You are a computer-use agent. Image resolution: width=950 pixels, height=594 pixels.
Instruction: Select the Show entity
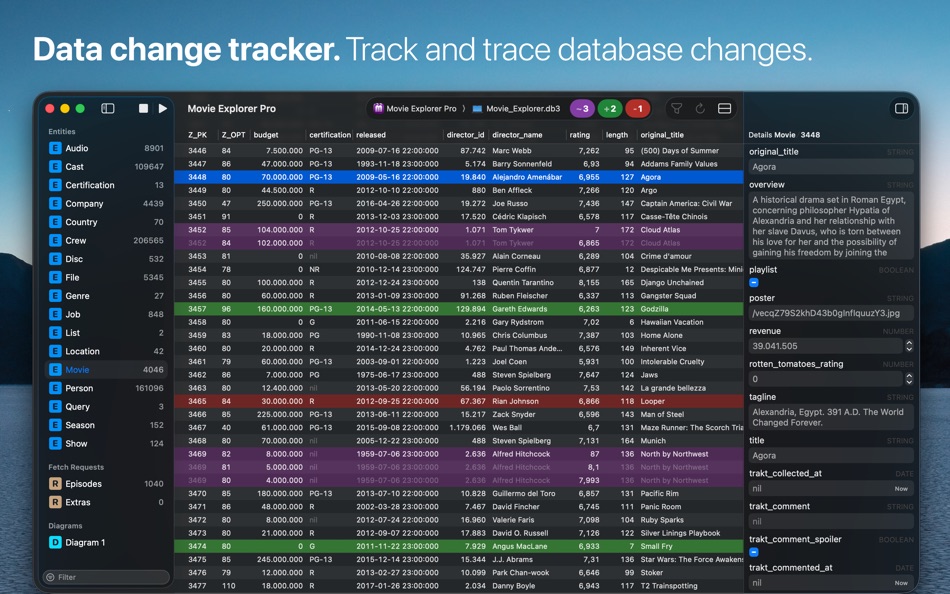click(106, 444)
